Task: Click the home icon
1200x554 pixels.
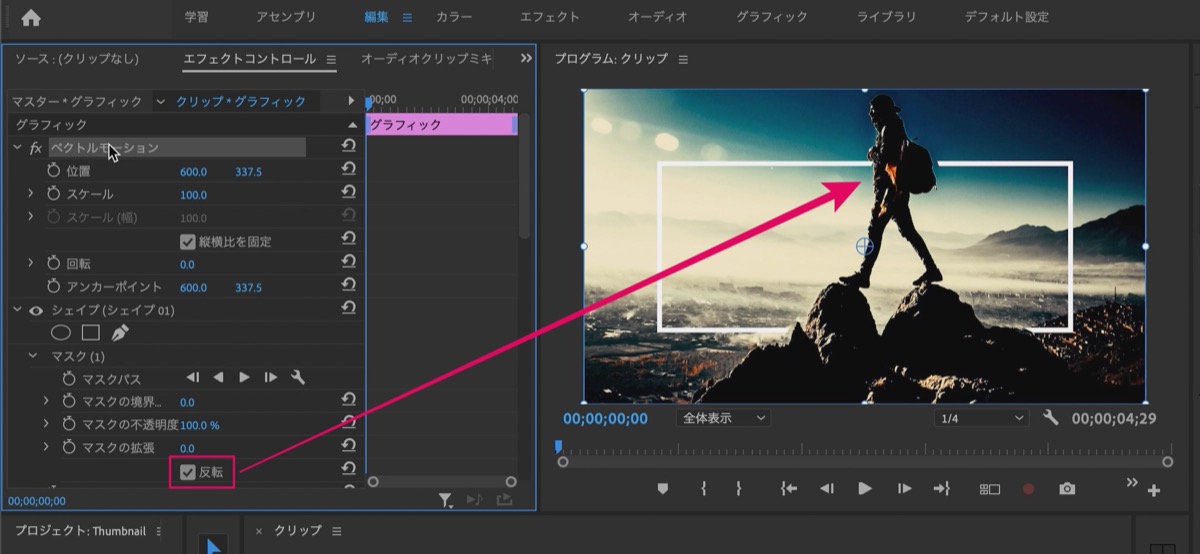Action: pyautogui.click(x=31, y=17)
